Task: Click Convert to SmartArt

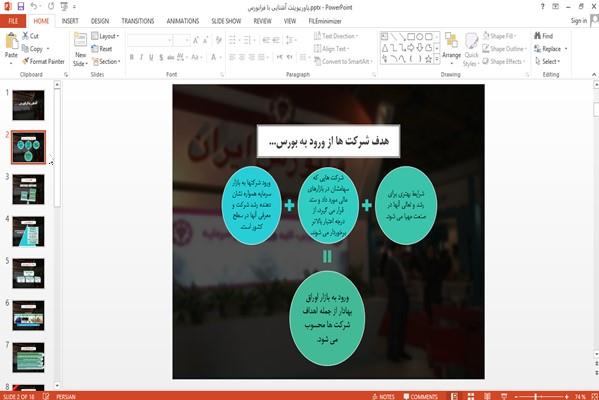Action: coord(342,61)
